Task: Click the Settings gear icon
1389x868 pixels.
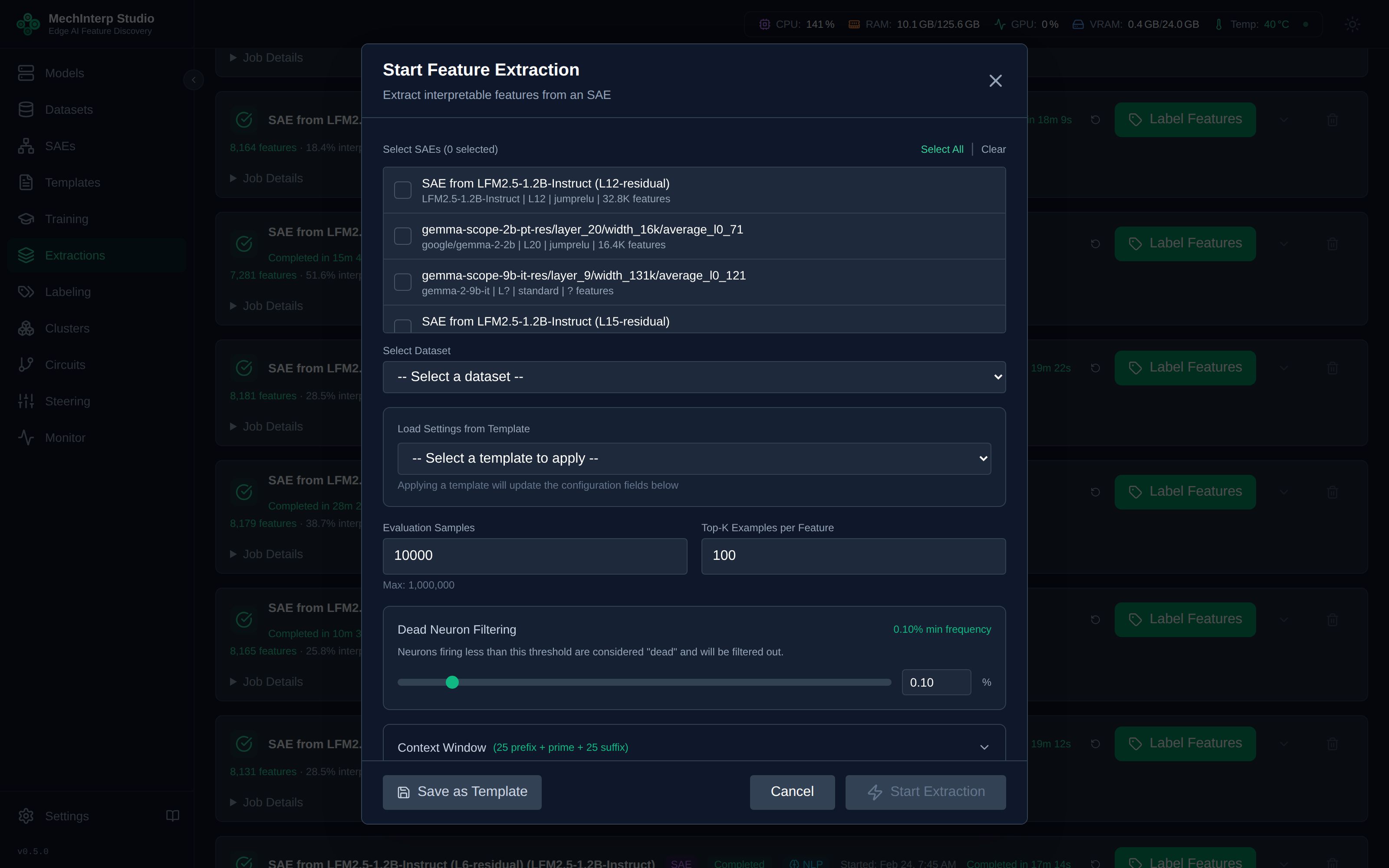Action: click(26, 816)
